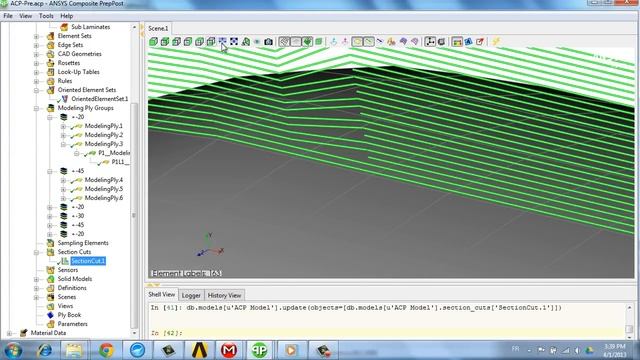Click the camera snapshot icon in the toolbar
The width and height of the screenshot is (640, 360).
click(268, 42)
